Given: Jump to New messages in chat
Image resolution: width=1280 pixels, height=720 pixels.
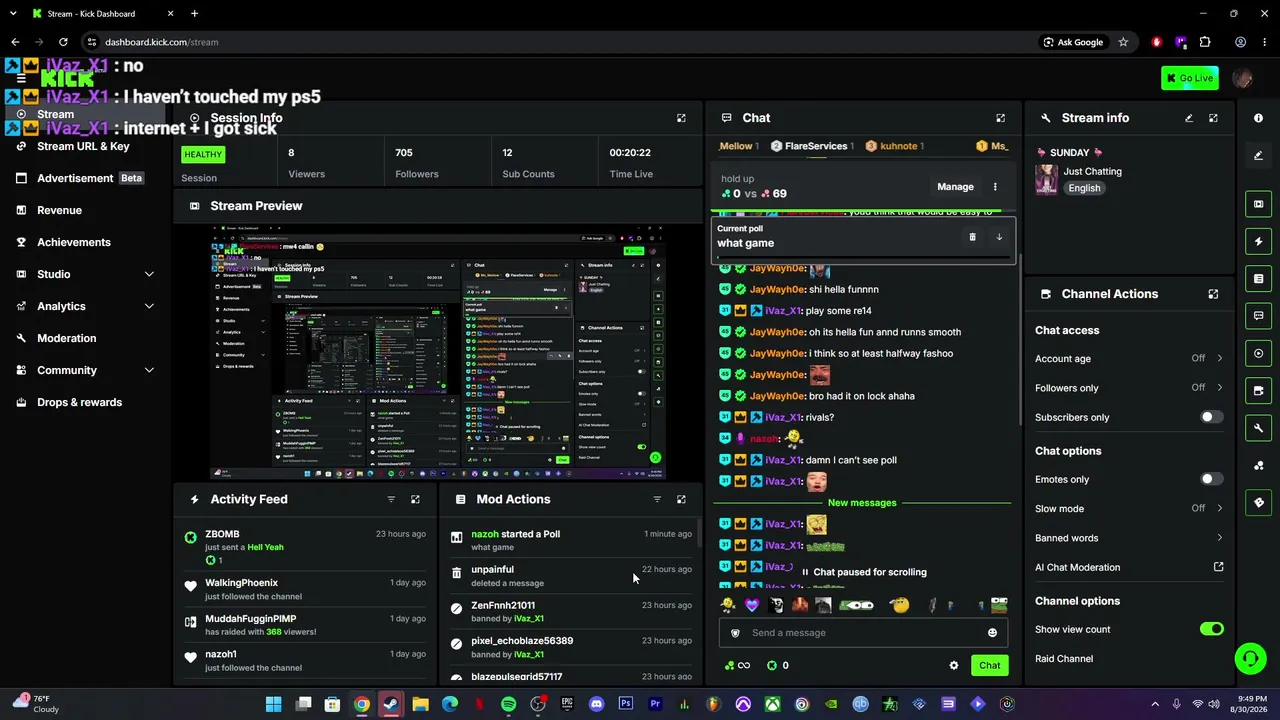Looking at the screenshot, I should [x=862, y=503].
